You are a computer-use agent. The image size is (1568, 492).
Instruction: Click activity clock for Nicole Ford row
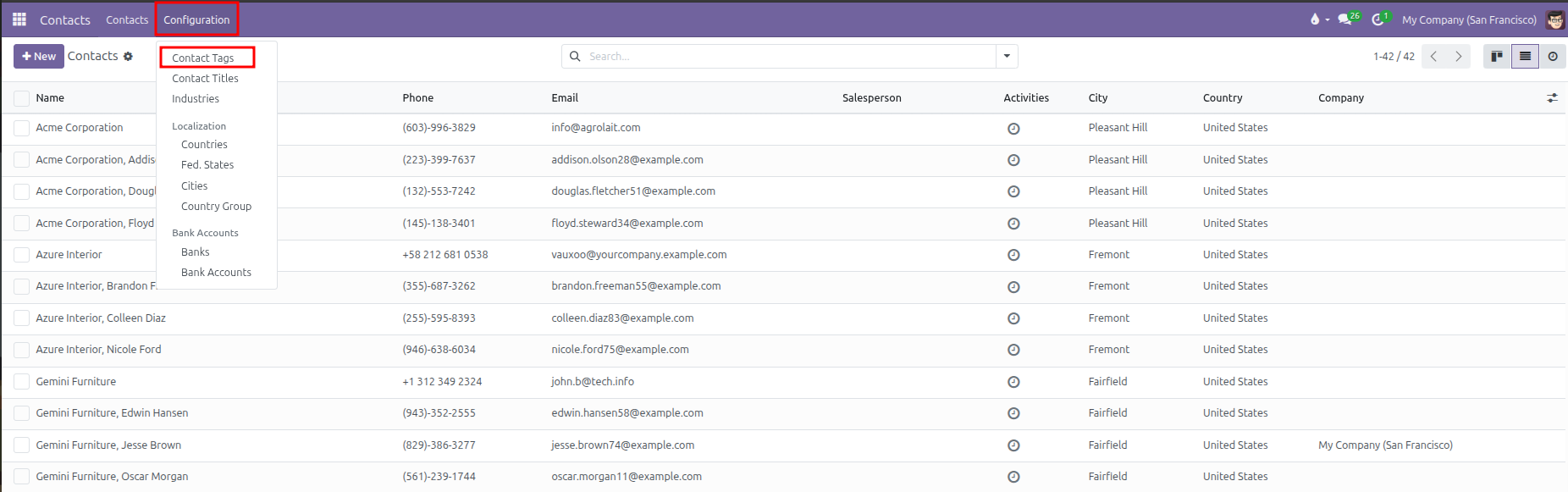[x=1013, y=350]
